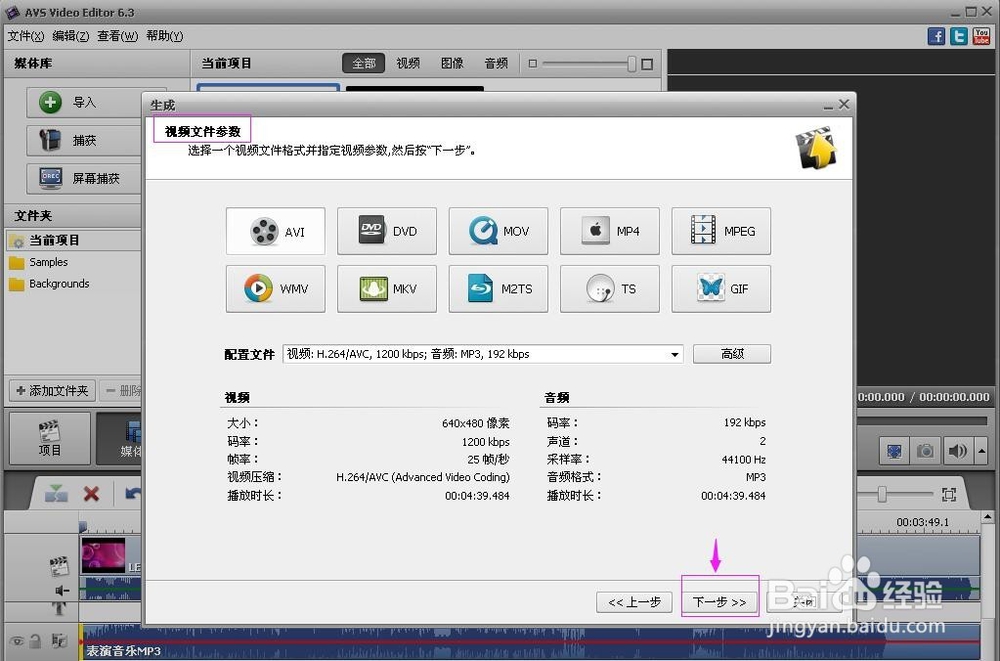
Task: Open the Help menu
Action: [165, 36]
